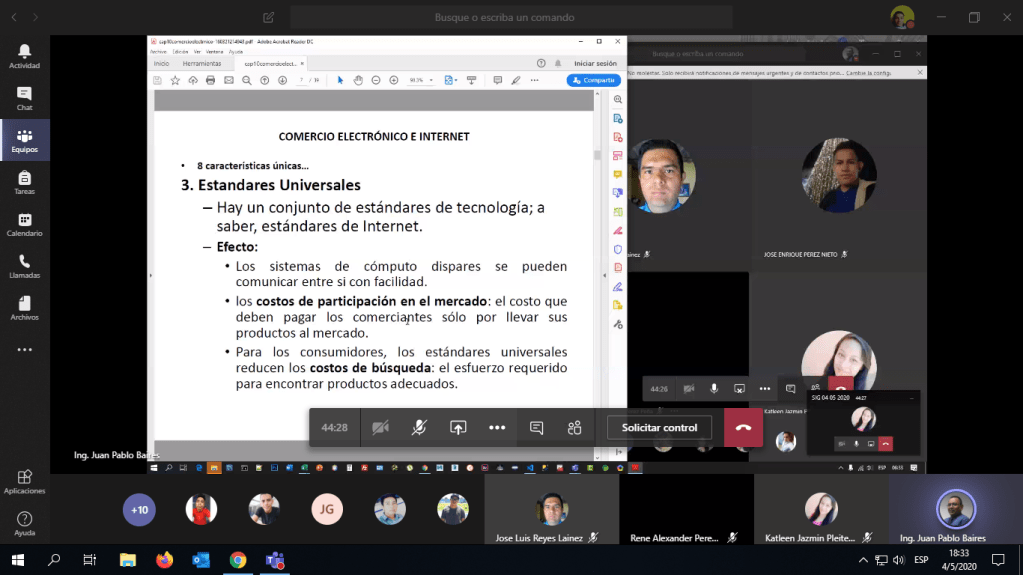Click the Solicitar control button
The height and width of the screenshot is (575, 1023).
point(659,428)
